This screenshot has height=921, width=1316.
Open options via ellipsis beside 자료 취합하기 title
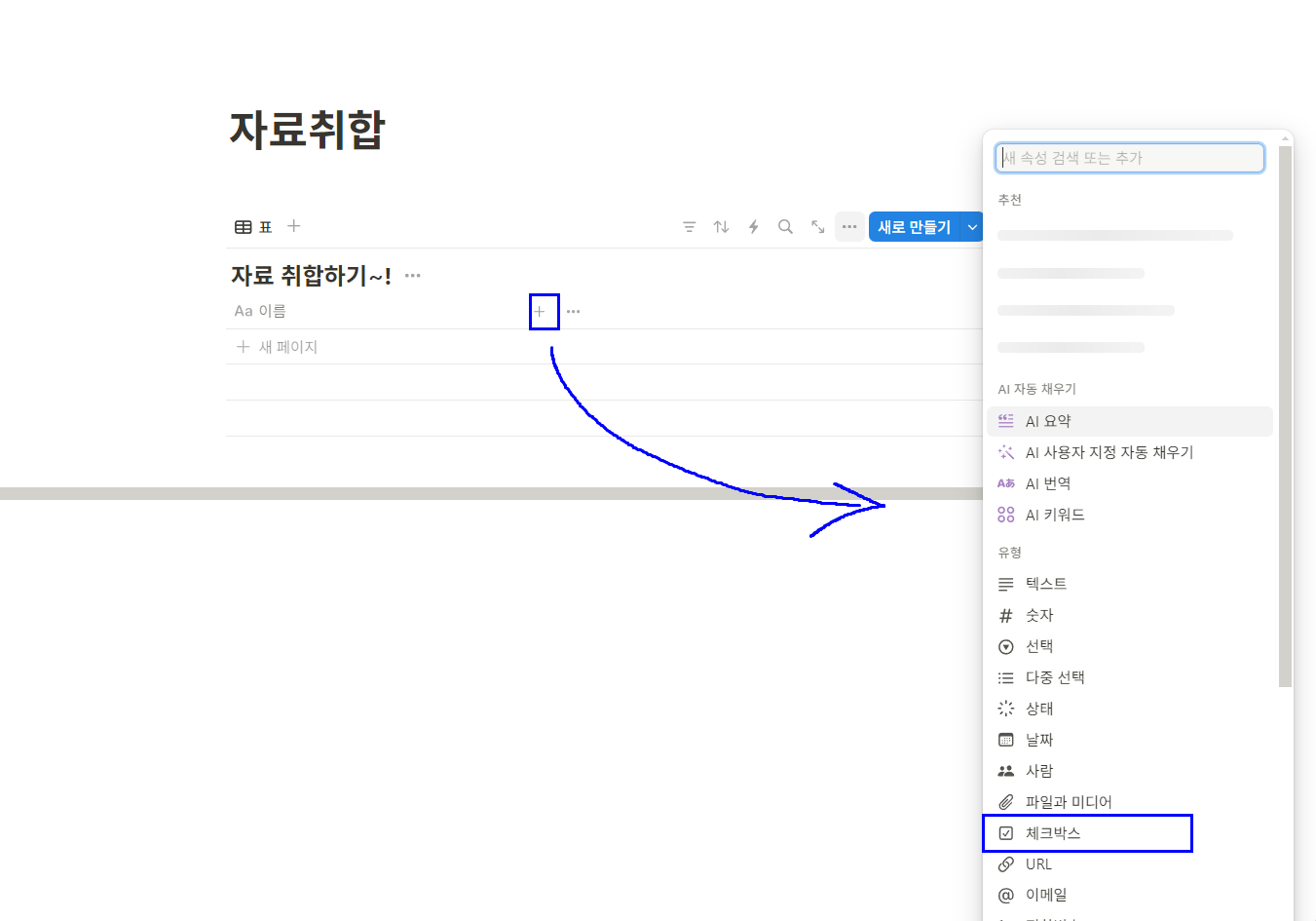[412, 275]
